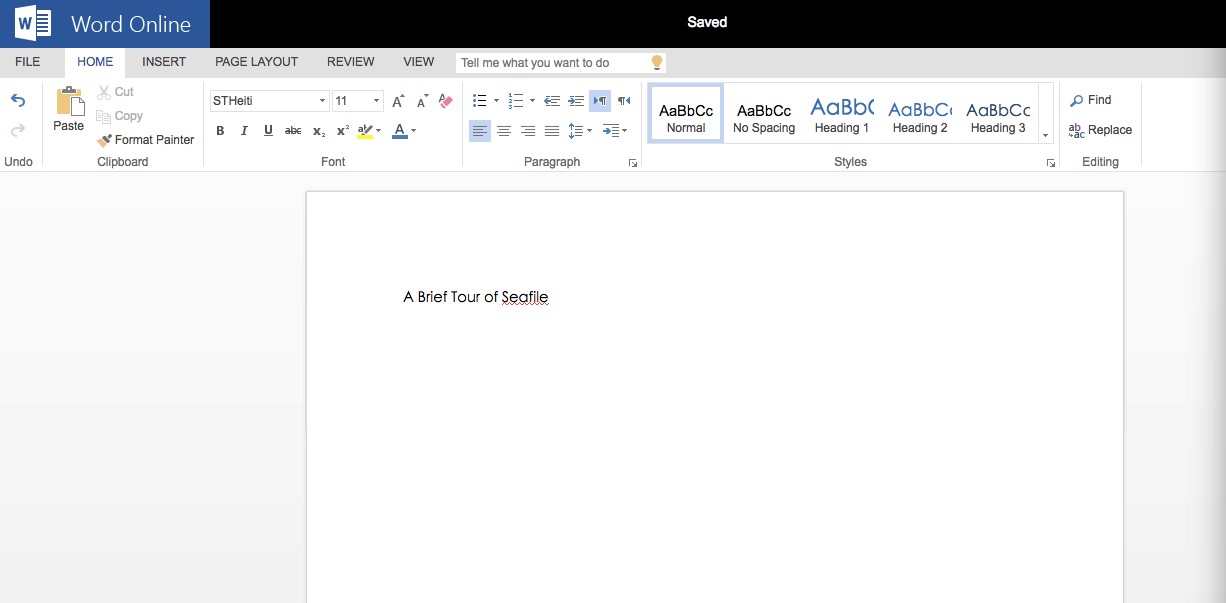Toggle Italic formatting
Image resolution: width=1226 pixels, height=603 pixels.
pos(244,131)
